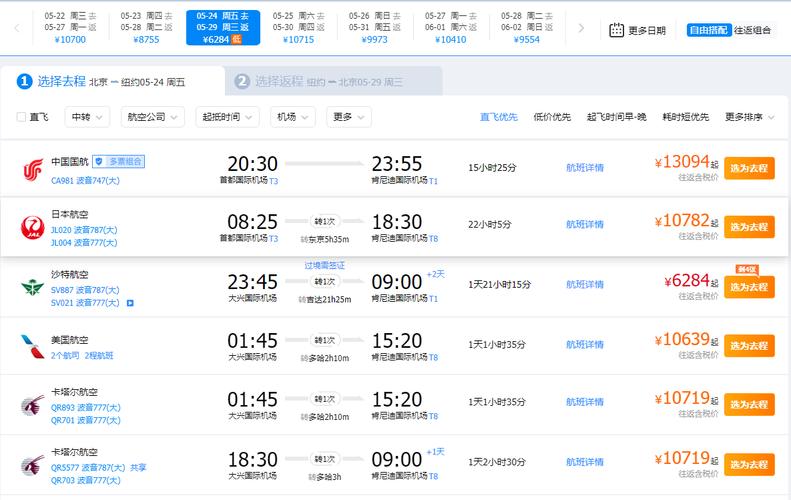The width and height of the screenshot is (791, 500).
Task: Click flight number QR5577 波音787(大) 共享
Action: [x=98, y=468]
